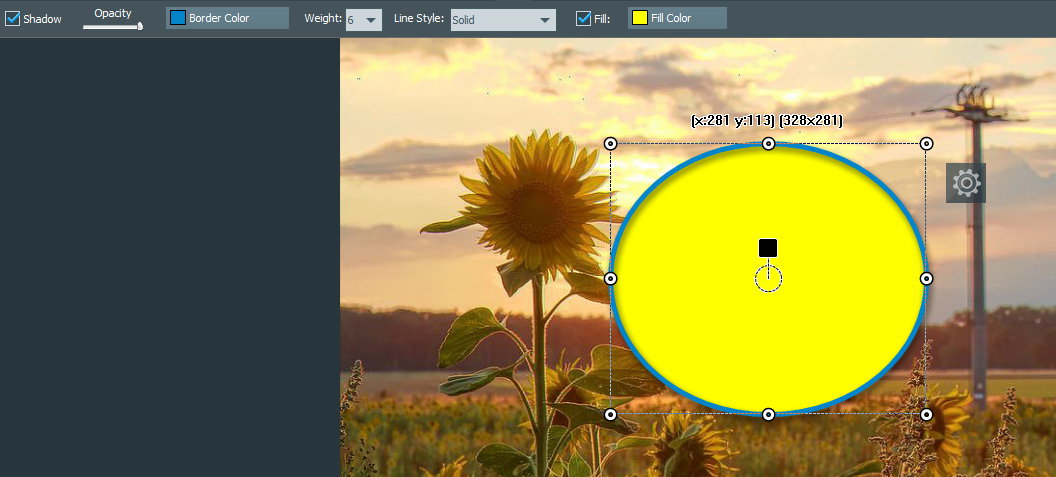Open the Border Color picker
1056x477 pixels.
(x=227, y=18)
